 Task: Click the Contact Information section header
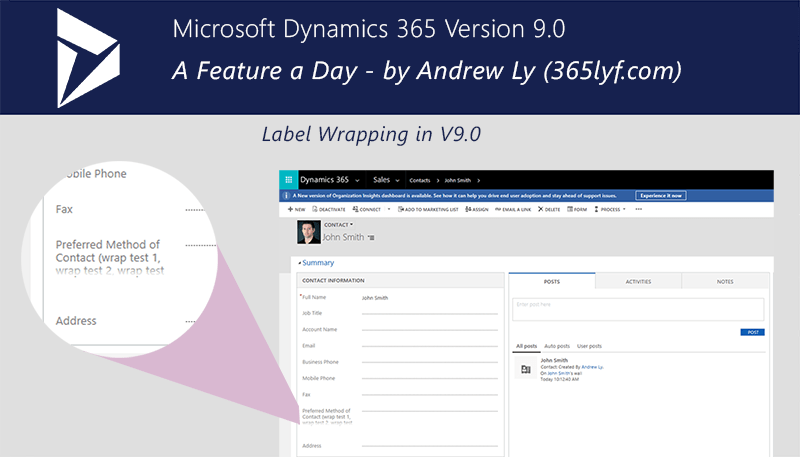coord(401,280)
